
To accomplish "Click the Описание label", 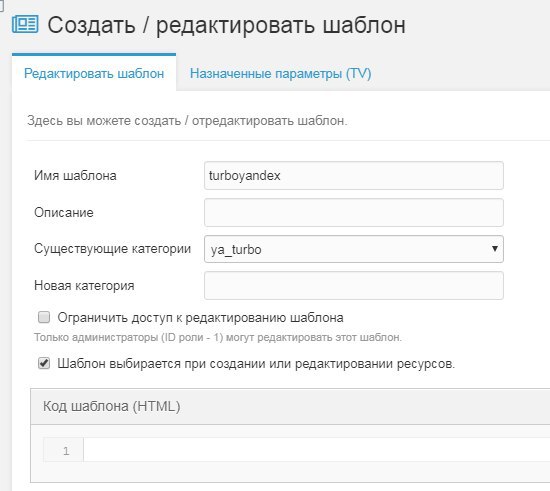I will pos(64,213).
